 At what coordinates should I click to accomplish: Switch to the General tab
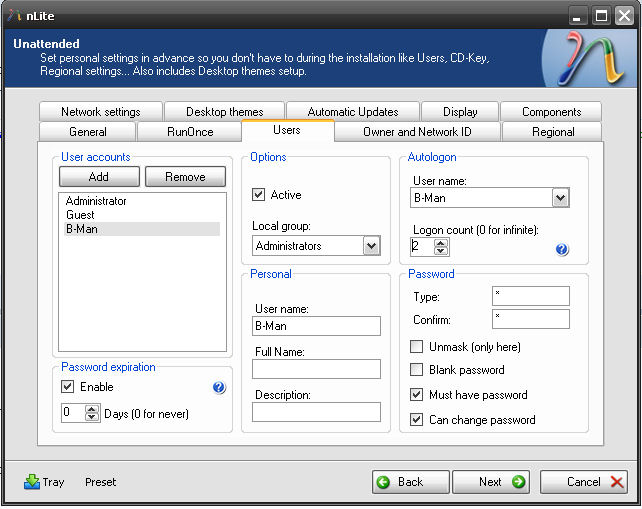point(88,132)
